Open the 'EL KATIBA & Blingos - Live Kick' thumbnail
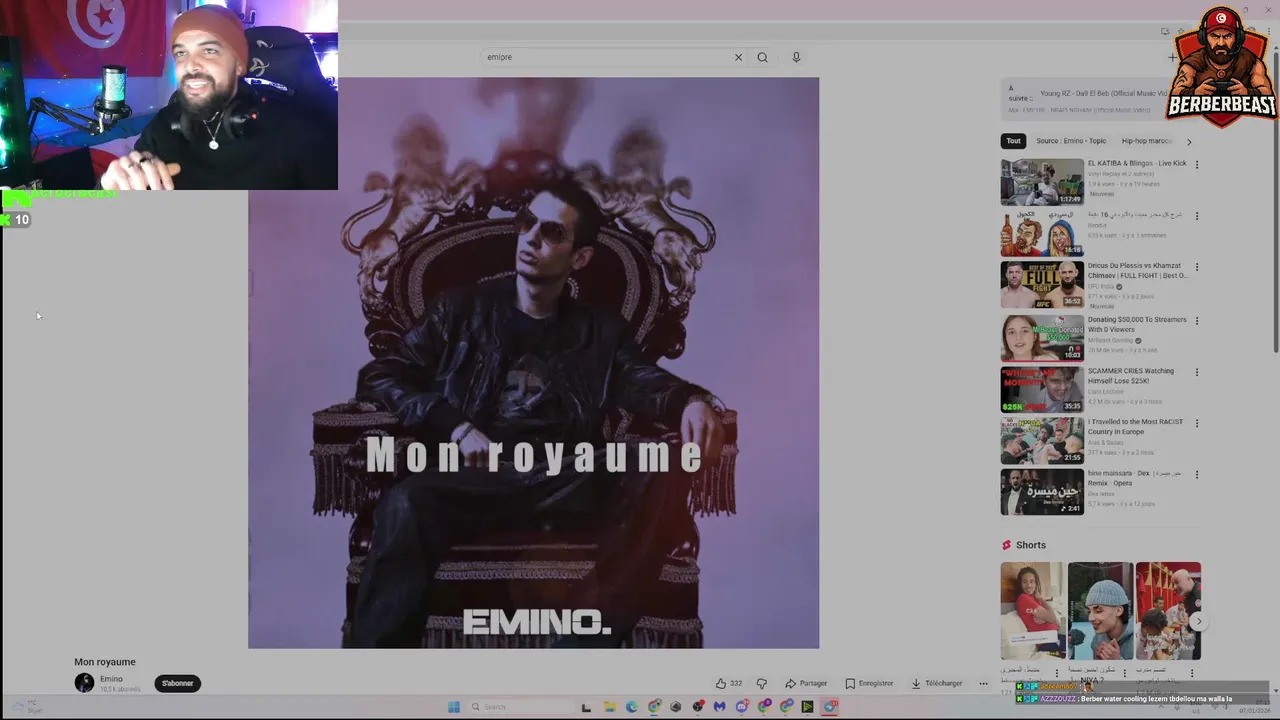The width and height of the screenshot is (1280, 720). pos(1042,182)
